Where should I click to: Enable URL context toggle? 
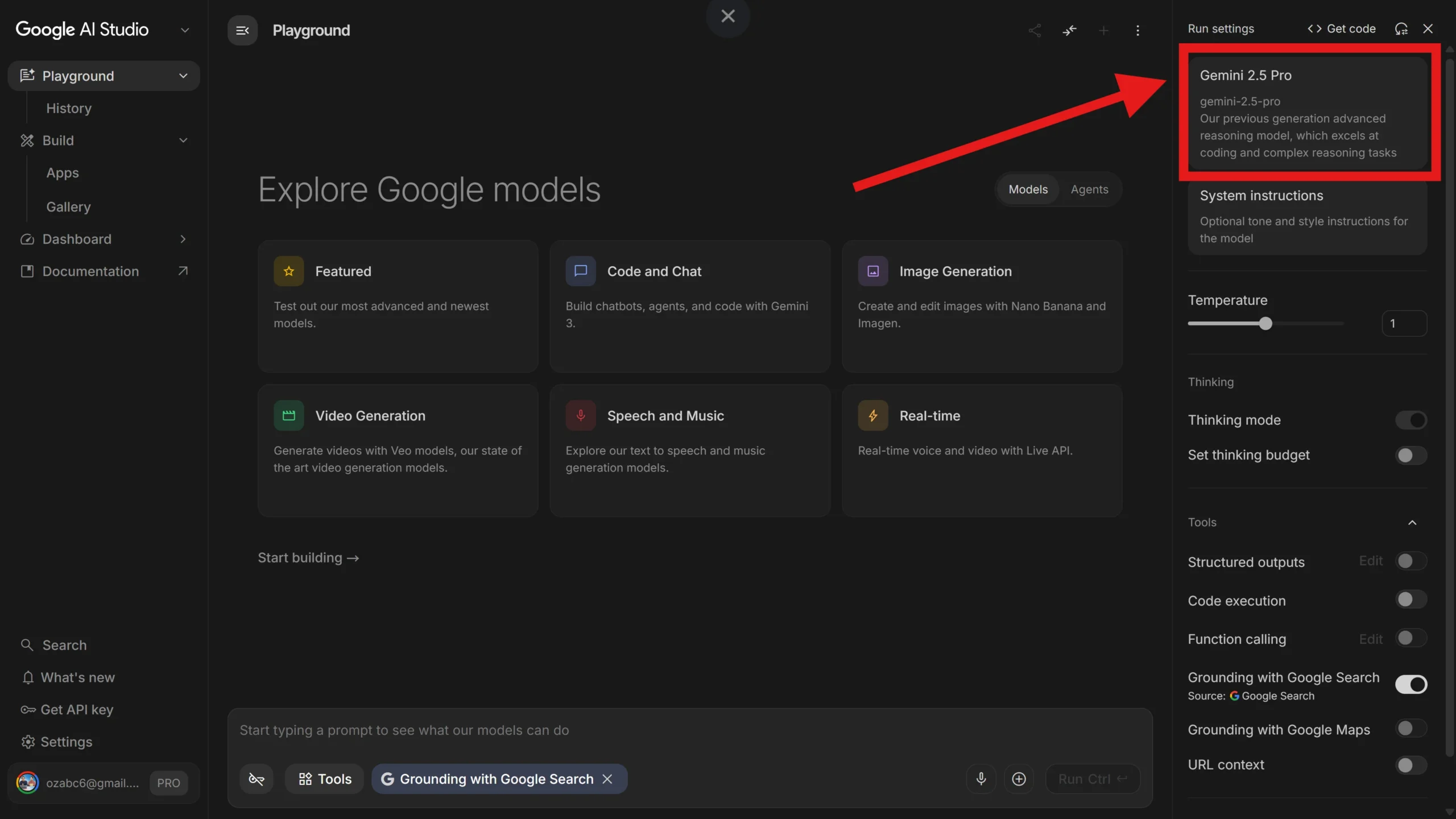click(1411, 765)
